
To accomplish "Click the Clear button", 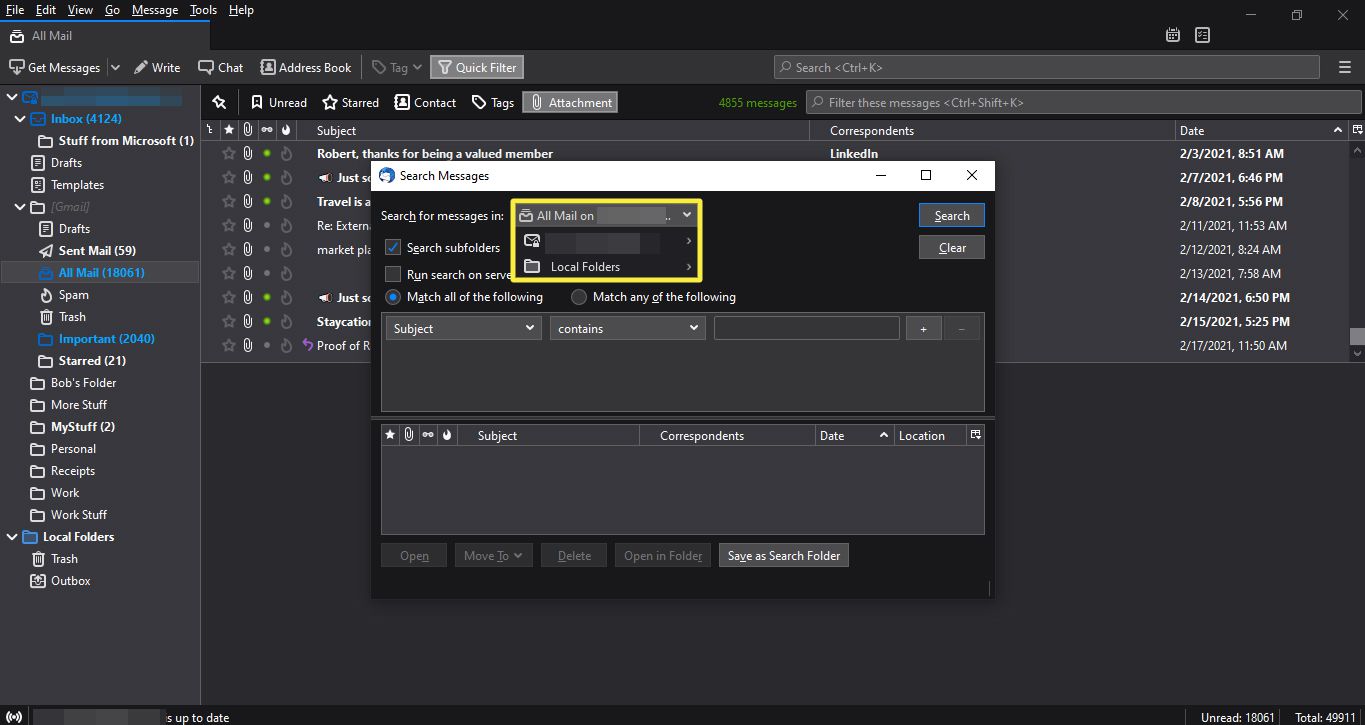I will click(x=952, y=248).
